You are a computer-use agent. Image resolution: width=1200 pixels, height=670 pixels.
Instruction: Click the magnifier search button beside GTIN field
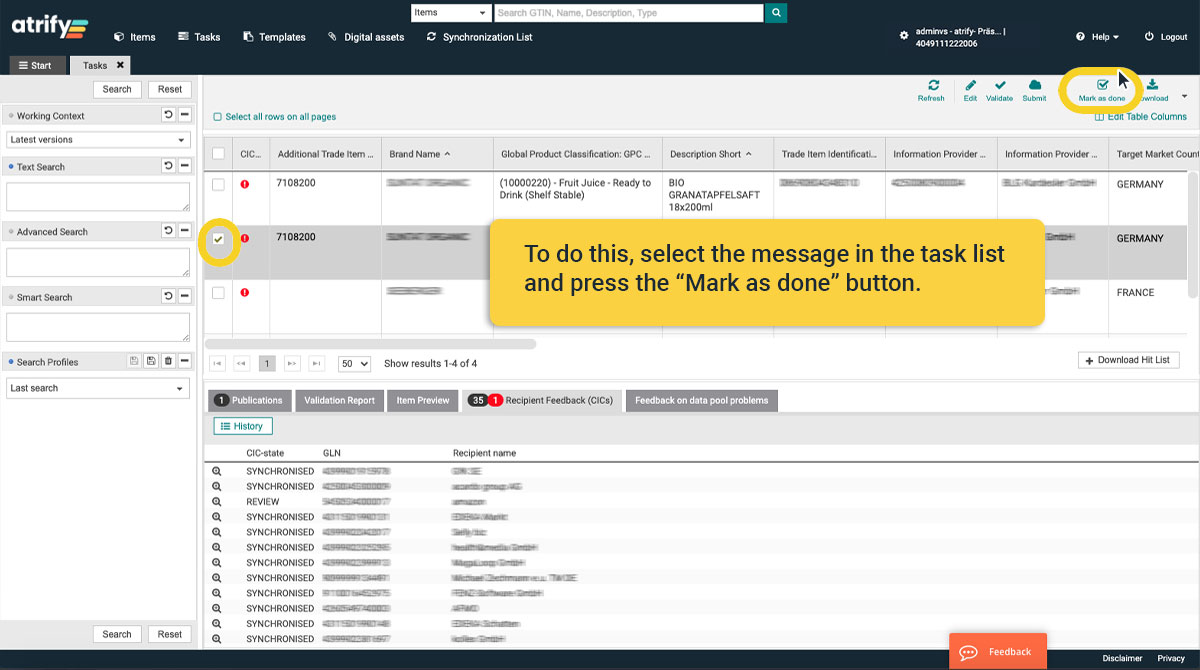tap(775, 13)
